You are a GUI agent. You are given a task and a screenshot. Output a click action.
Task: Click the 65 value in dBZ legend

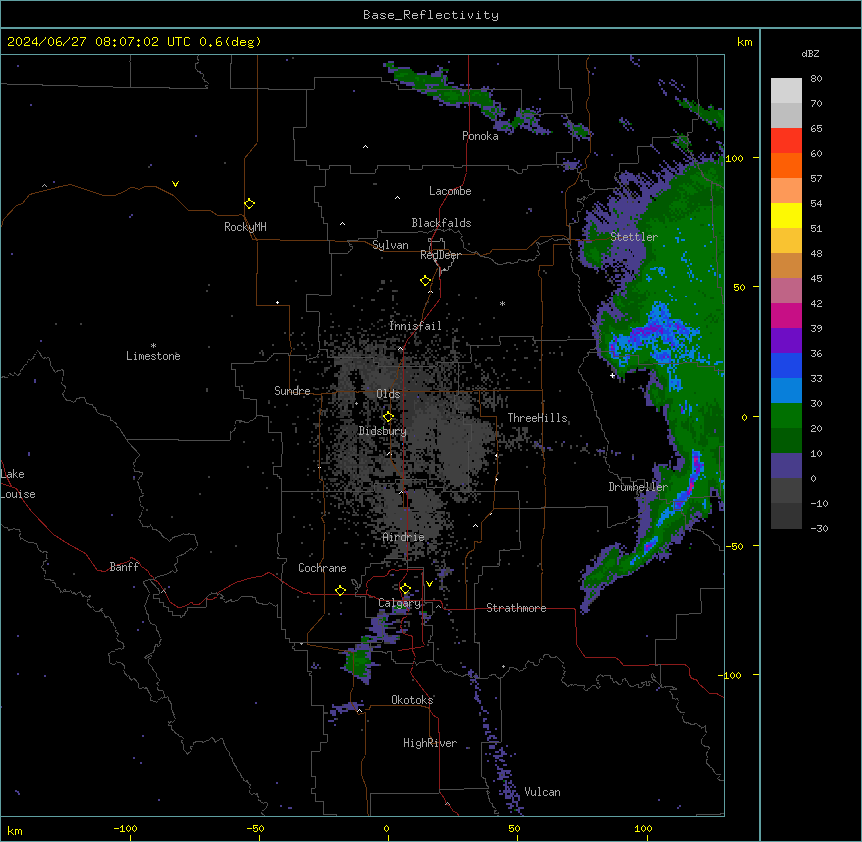[816, 129]
